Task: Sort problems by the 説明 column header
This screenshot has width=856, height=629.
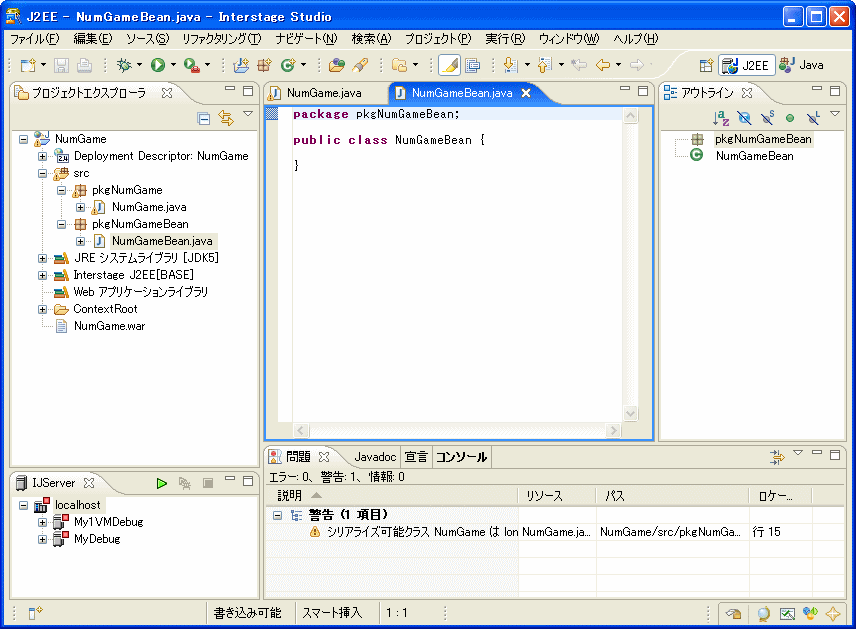Action: point(391,496)
